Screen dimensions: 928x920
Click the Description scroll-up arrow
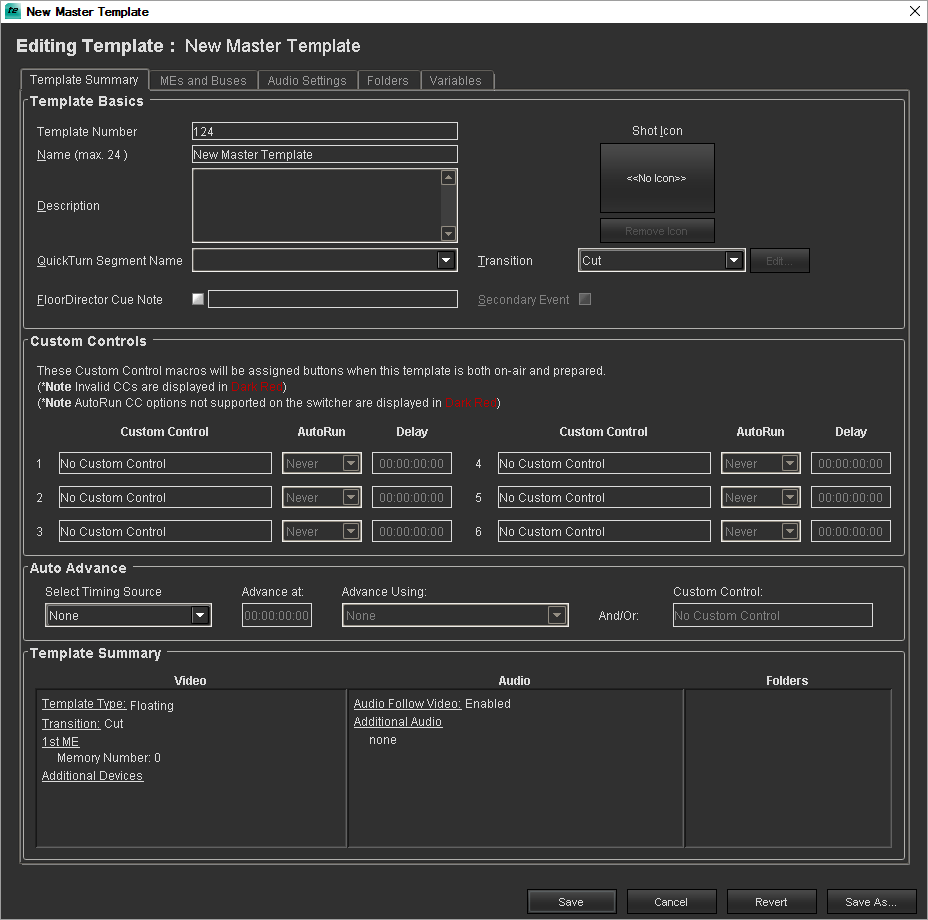tap(448, 176)
